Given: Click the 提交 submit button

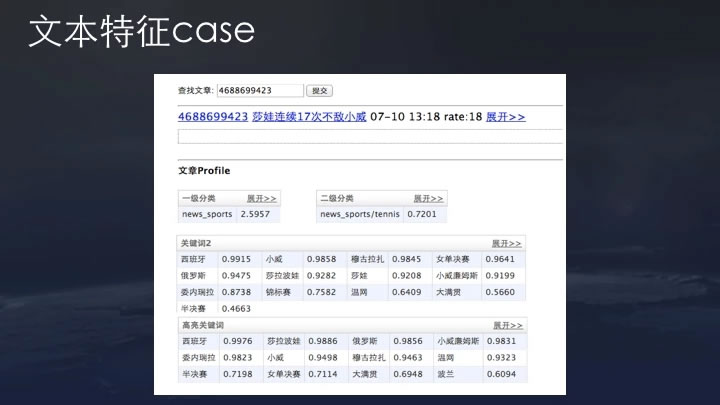Looking at the screenshot, I should [320, 91].
